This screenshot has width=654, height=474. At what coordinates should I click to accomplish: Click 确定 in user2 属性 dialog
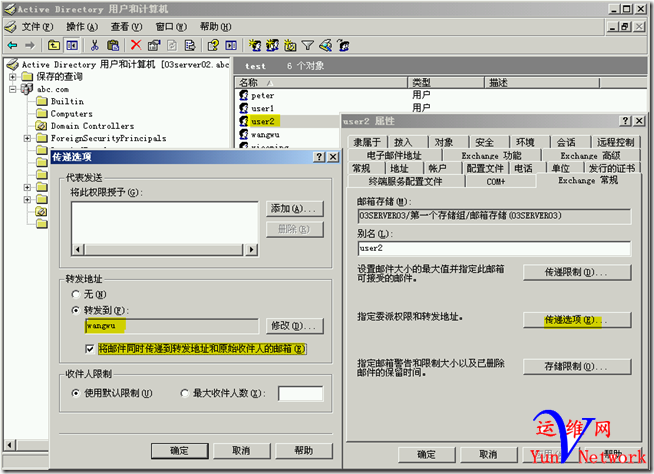point(426,454)
